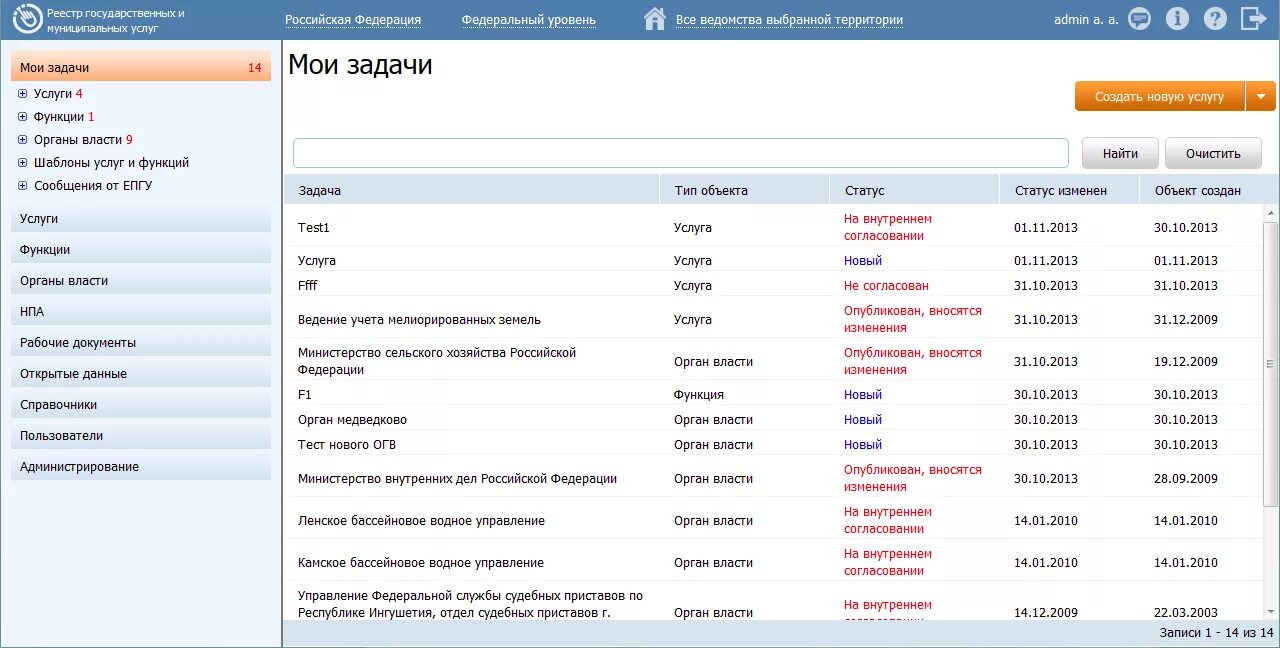The height and width of the screenshot is (648, 1280).
Task: Click the logout exit icon
Action: click(1253, 19)
